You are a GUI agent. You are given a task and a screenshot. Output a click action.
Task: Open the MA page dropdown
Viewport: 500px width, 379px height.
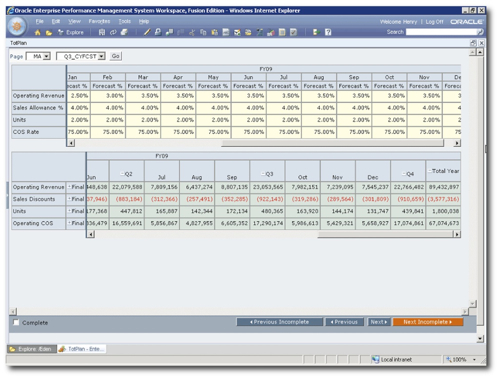(x=47, y=56)
